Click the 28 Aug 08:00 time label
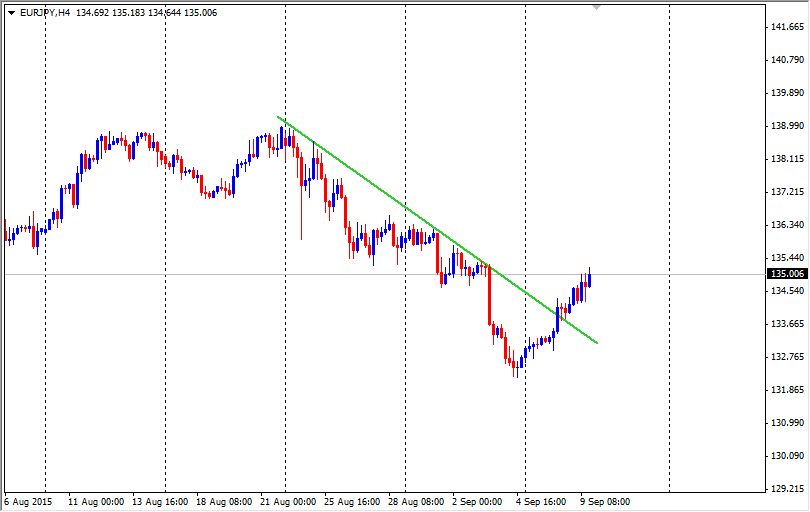The image size is (810, 512). (x=416, y=502)
